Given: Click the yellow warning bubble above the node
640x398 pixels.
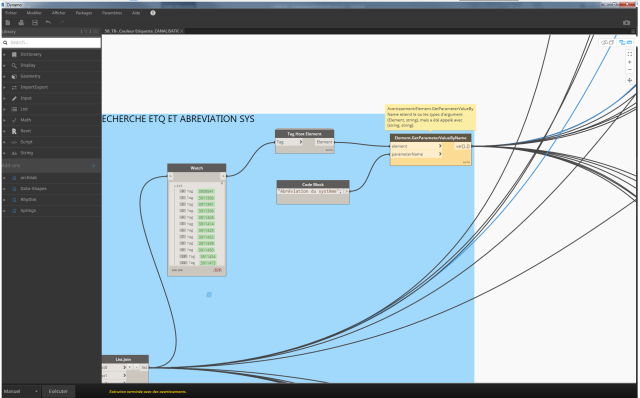Looking at the screenshot, I should pos(430,117).
